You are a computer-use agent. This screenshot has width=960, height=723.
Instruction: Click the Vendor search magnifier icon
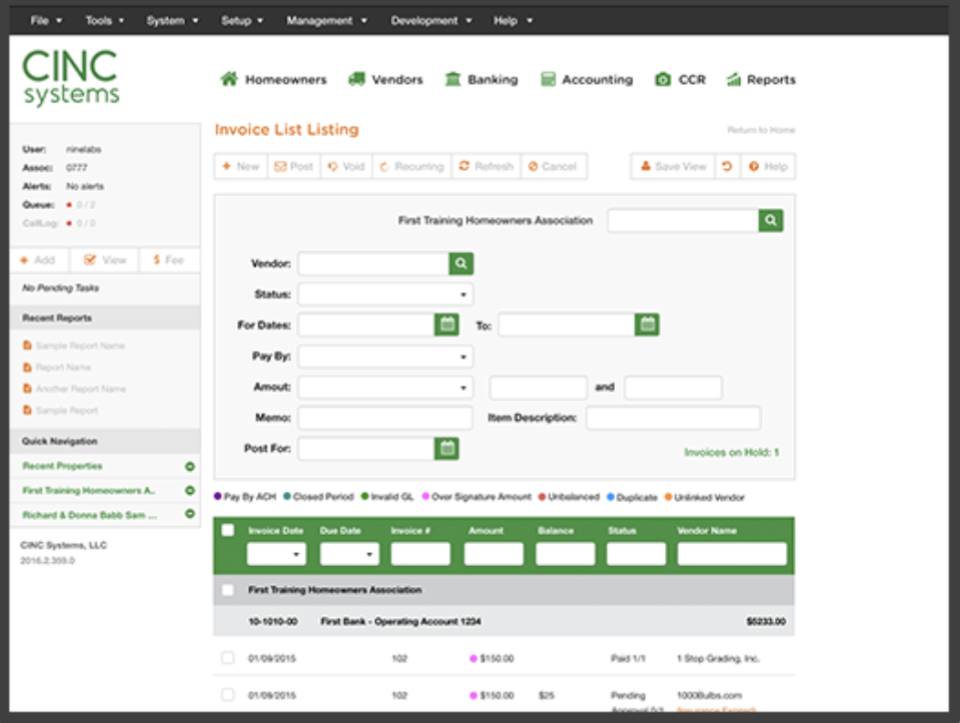(x=461, y=262)
